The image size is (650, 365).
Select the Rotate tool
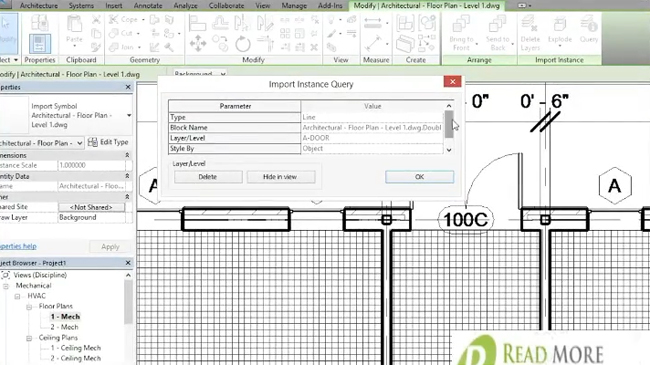pyautogui.click(x=243, y=44)
